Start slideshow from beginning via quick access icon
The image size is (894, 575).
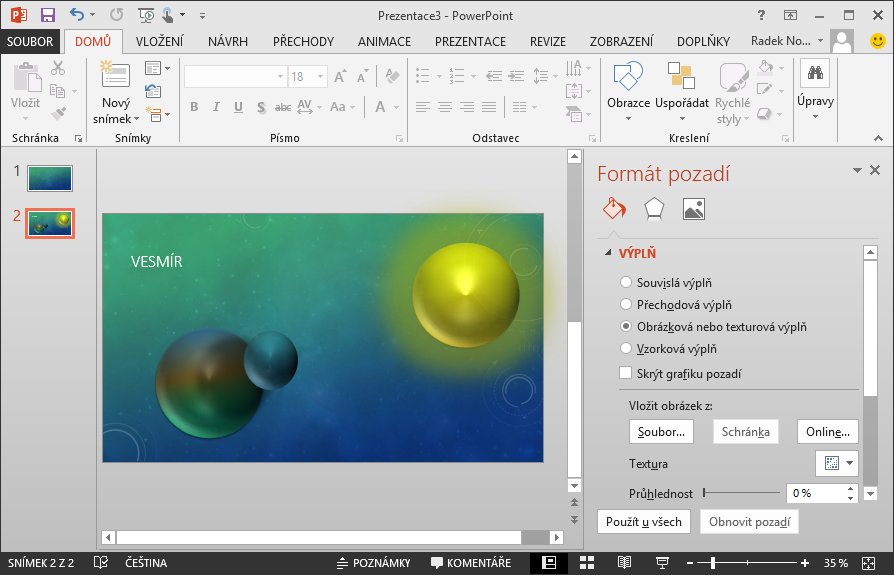(146, 15)
